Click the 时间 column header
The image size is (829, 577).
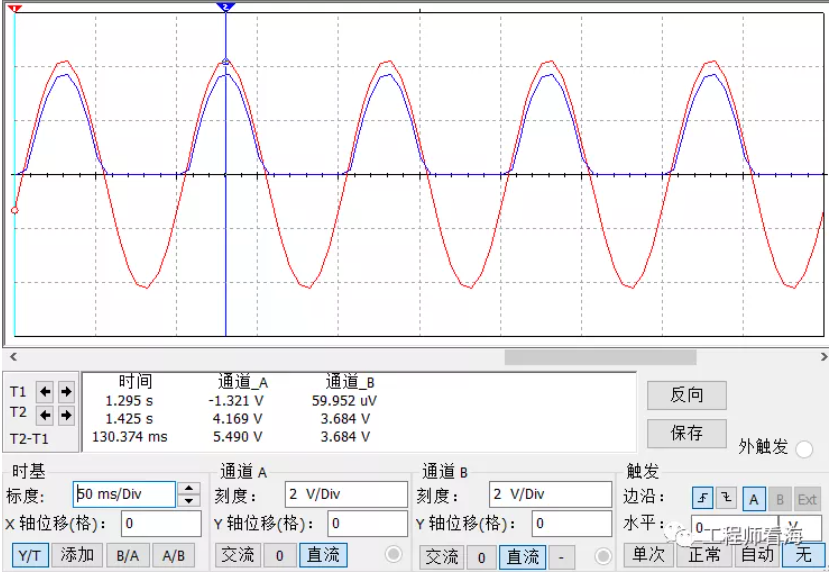135,381
